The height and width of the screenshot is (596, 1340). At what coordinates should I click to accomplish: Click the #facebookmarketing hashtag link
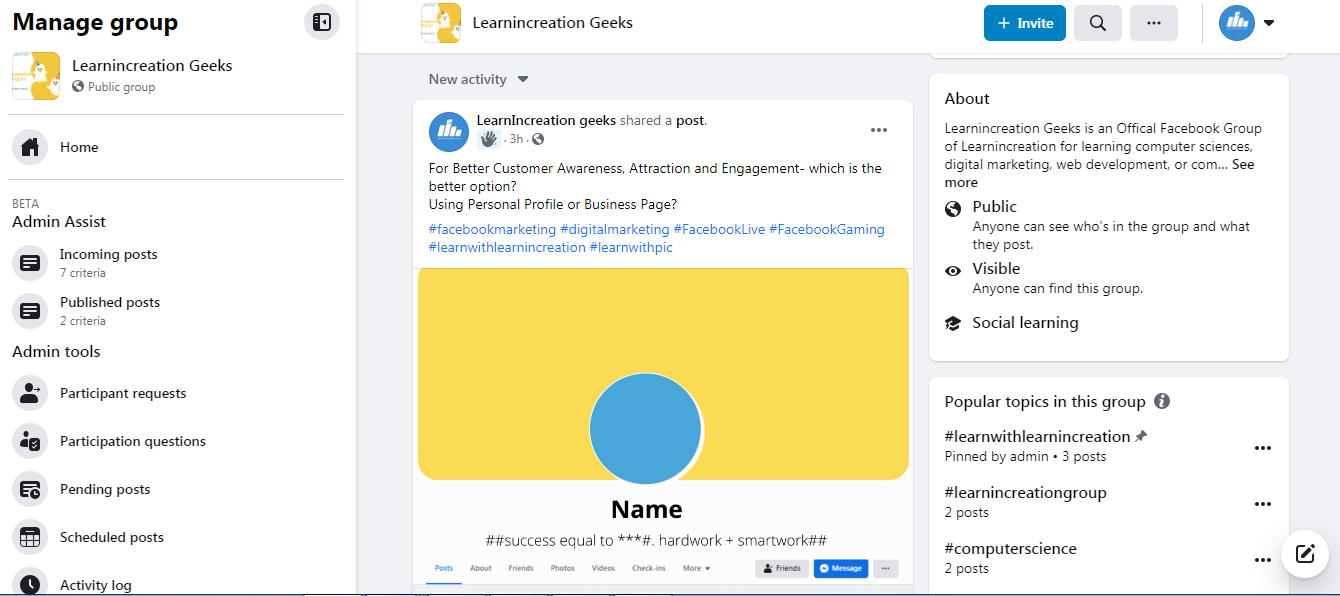point(492,229)
